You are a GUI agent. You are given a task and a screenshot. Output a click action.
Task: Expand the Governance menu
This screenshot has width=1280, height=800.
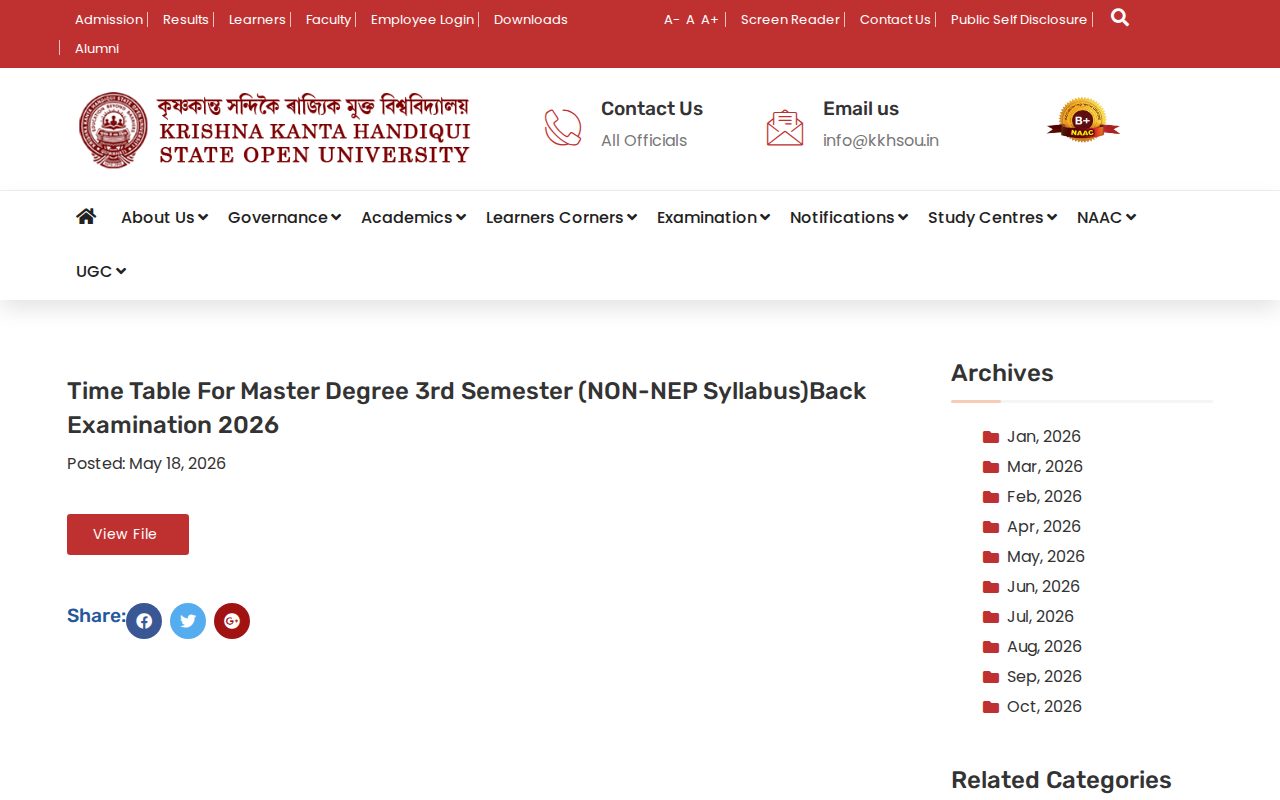click(x=284, y=217)
